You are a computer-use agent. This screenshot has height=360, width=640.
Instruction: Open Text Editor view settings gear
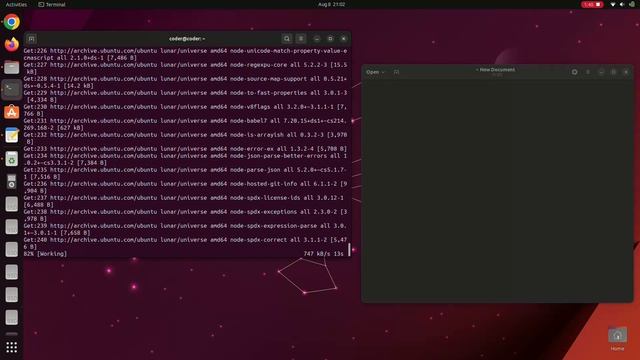574,72
